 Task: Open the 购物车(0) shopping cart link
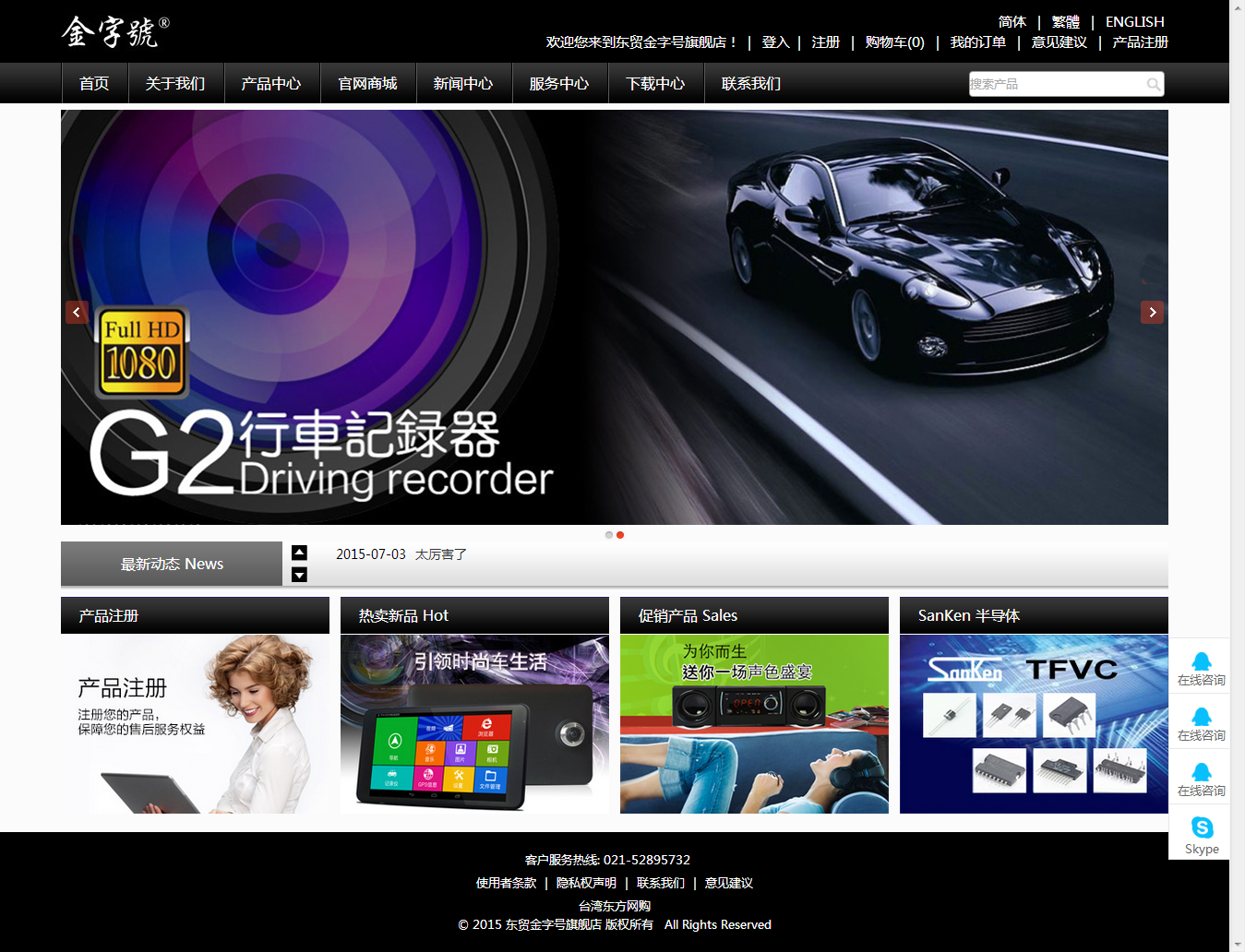pos(894,42)
